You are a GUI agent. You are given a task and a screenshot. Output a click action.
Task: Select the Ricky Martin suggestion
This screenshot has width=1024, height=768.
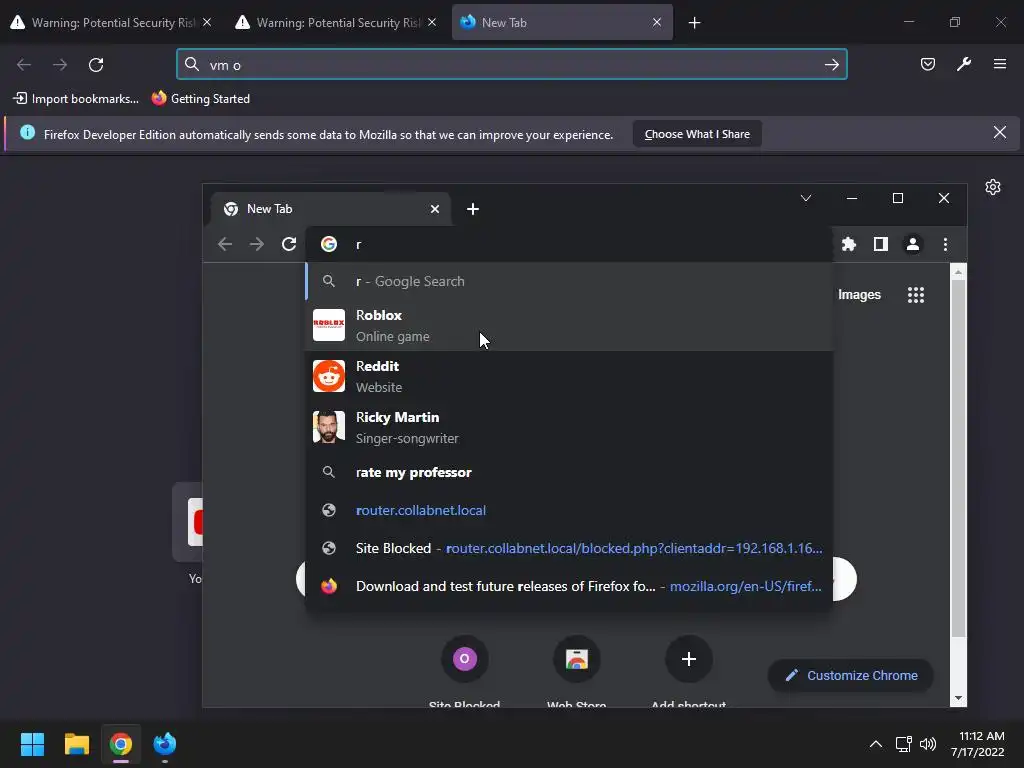coord(569,427)
